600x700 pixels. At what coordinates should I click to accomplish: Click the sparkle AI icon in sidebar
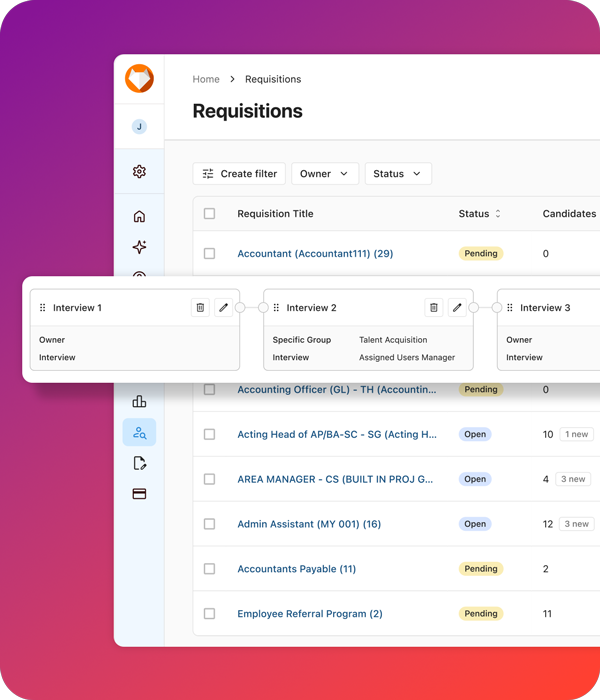pos(139,247)
